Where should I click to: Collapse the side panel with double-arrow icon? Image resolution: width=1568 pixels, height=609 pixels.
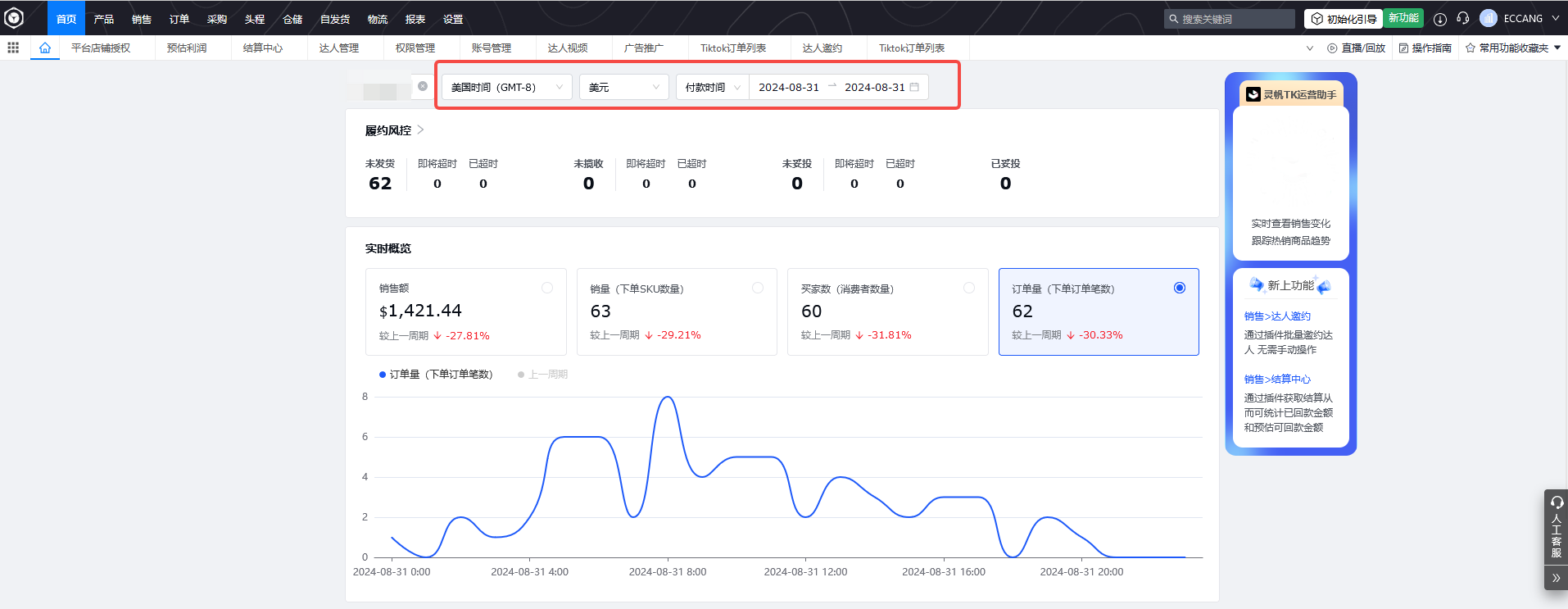tap(1556, 578)
